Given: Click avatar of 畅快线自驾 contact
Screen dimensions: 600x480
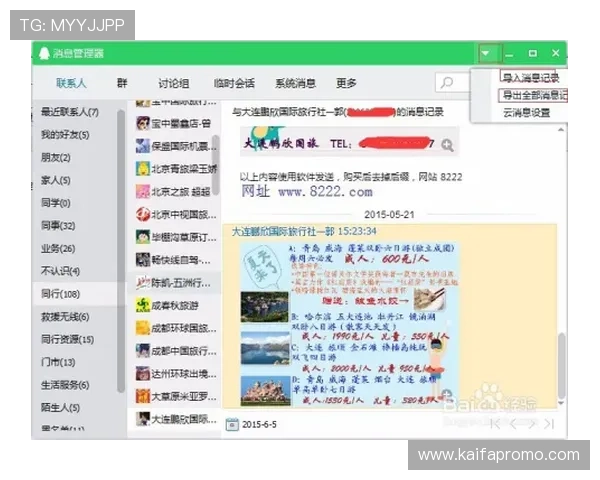Looking at the screenshot, I should coord(143,260).
